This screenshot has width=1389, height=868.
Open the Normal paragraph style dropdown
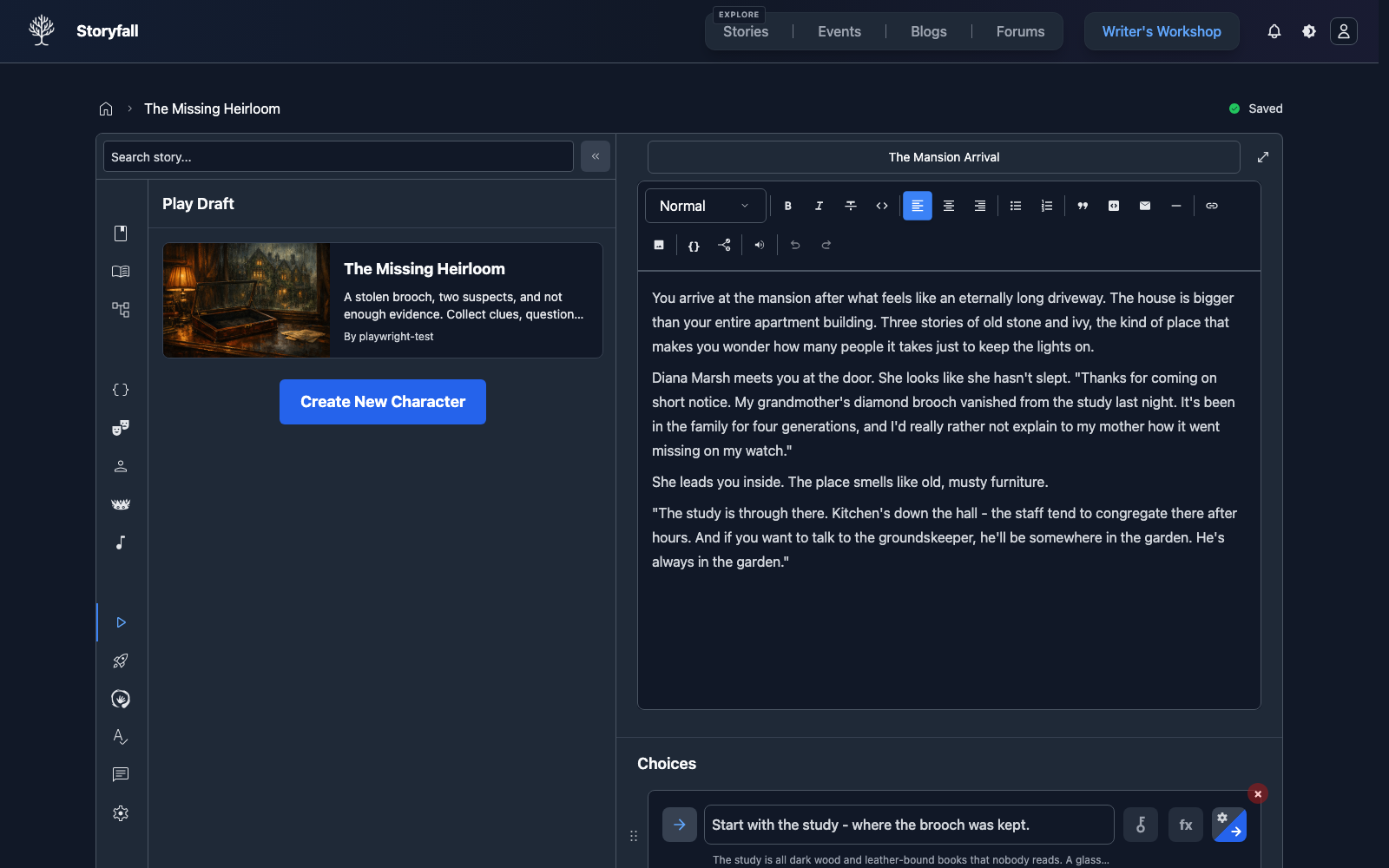point(705,206)
